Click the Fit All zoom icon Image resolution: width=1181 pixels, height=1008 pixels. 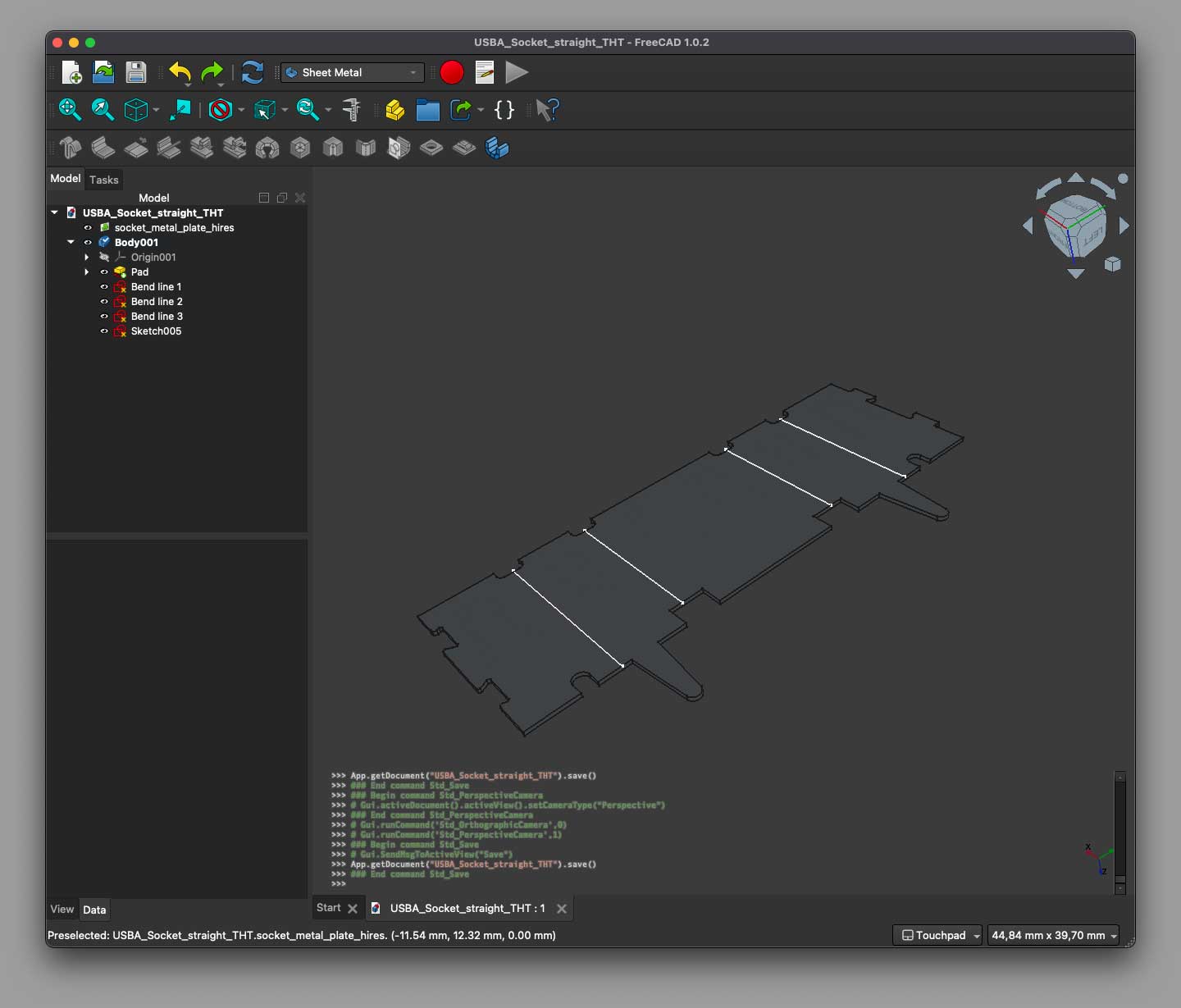pos(69,110)
